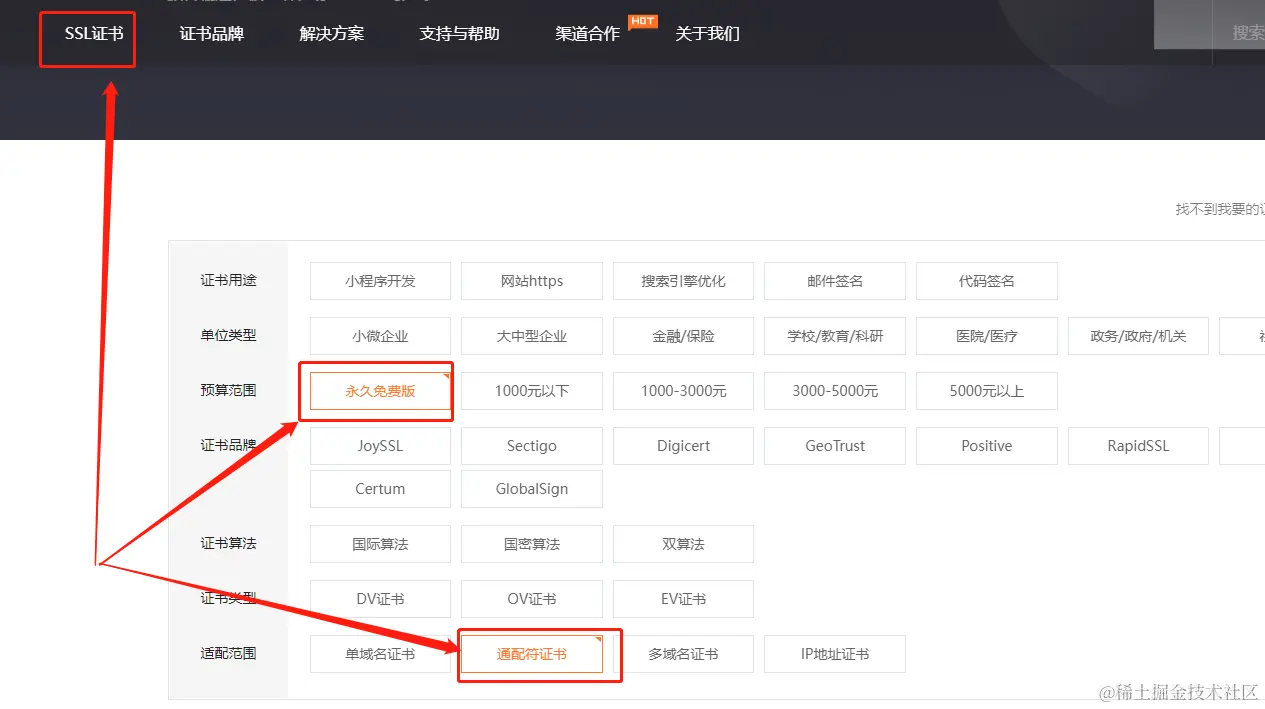Viewport: 1265px width, 709px height.
Task: Choose the JoySSL certificate brand
Action: point(380,446)
